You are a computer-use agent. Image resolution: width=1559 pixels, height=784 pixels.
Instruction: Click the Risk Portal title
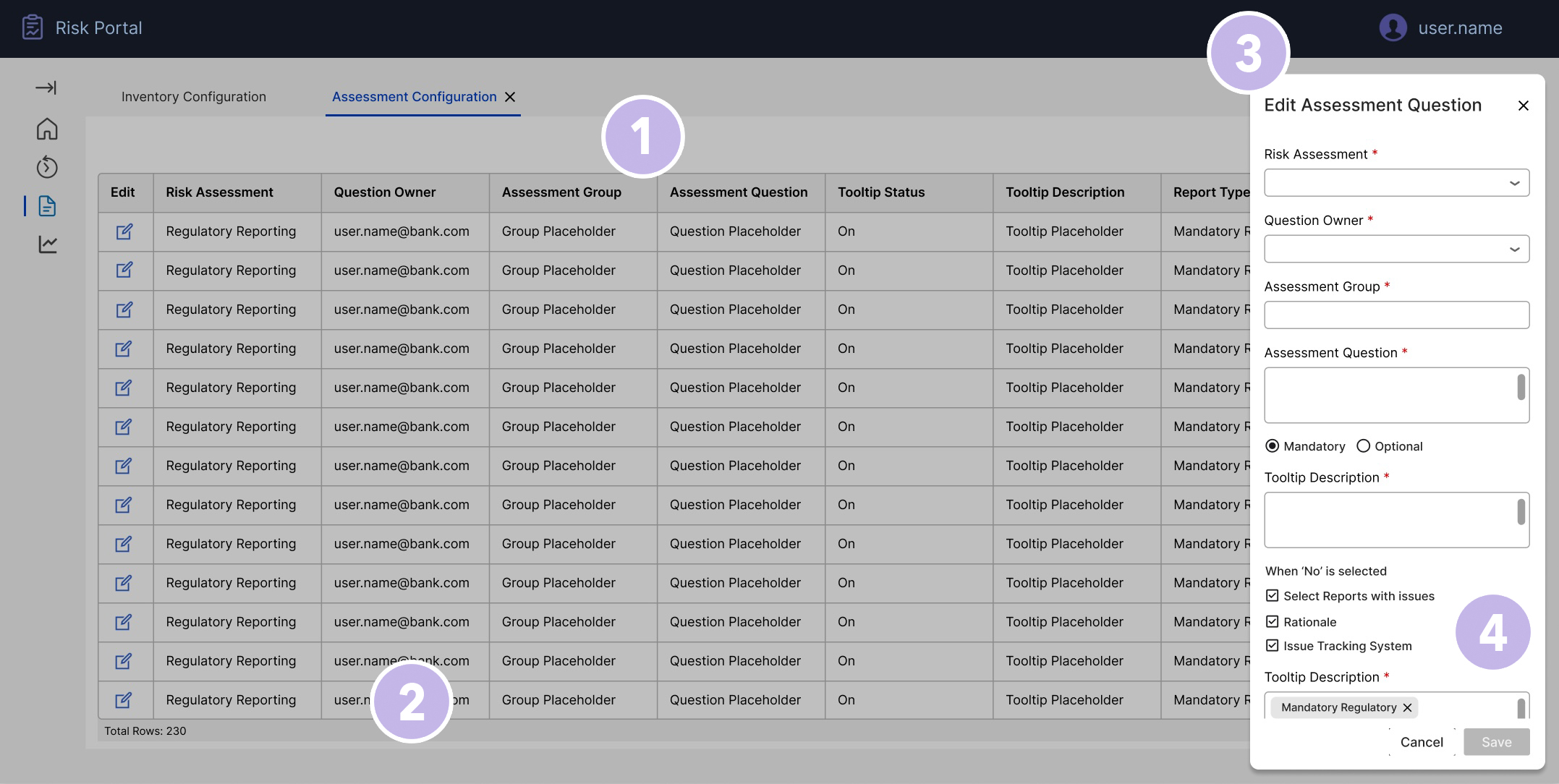point(98,27)
